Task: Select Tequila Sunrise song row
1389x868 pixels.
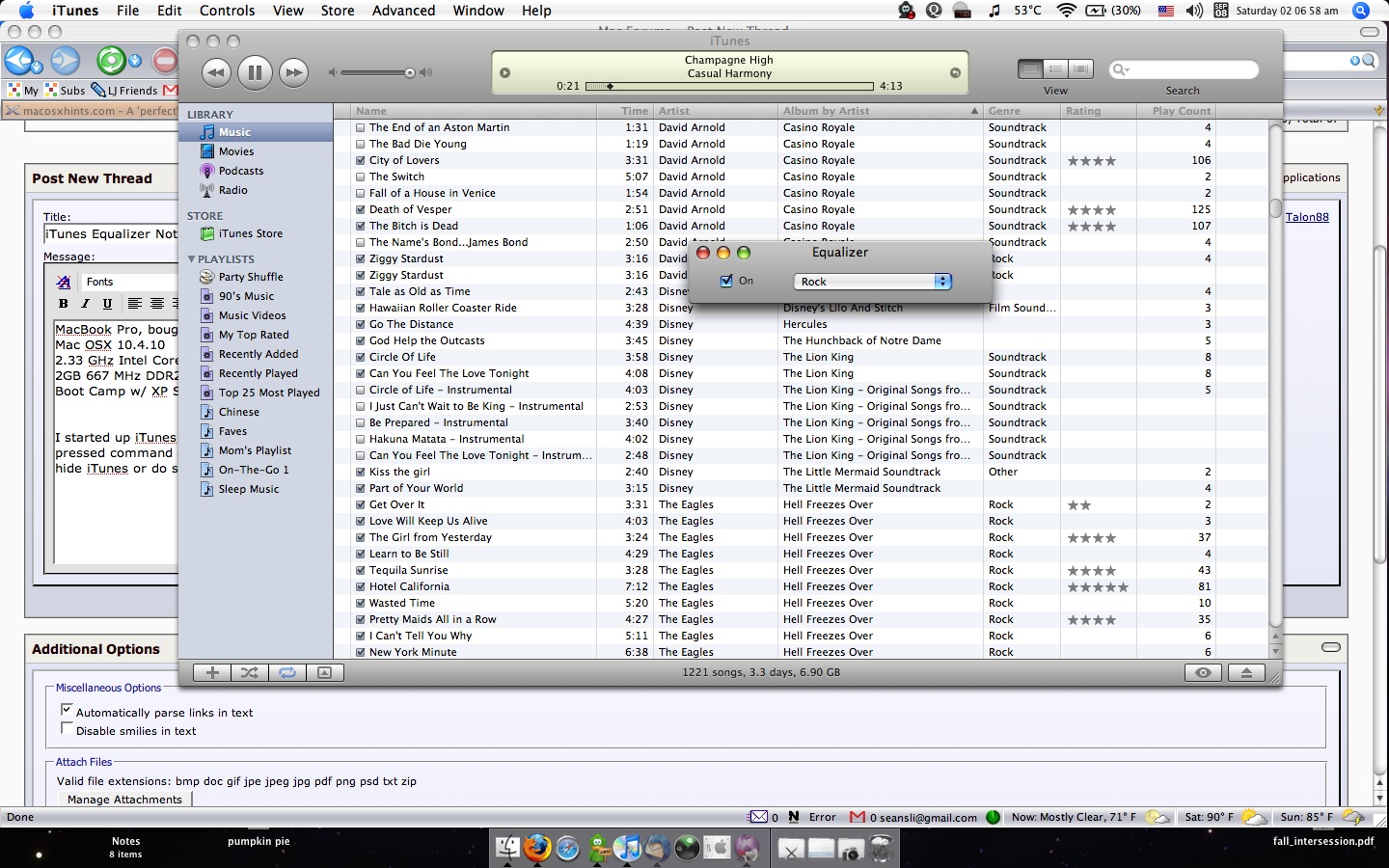Action: (801, 570)
